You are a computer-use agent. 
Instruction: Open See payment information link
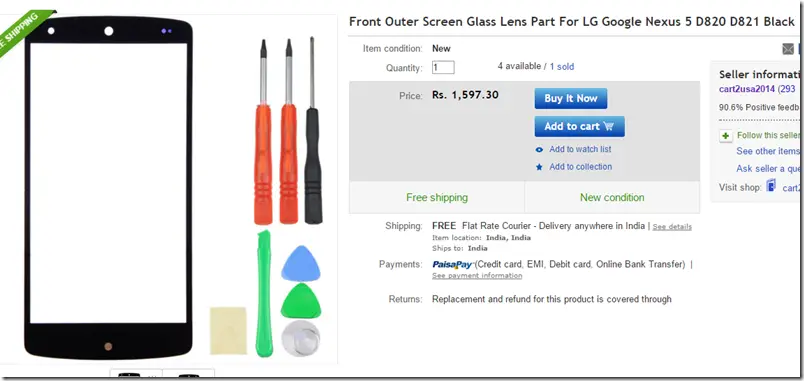[x=477, y=276]
